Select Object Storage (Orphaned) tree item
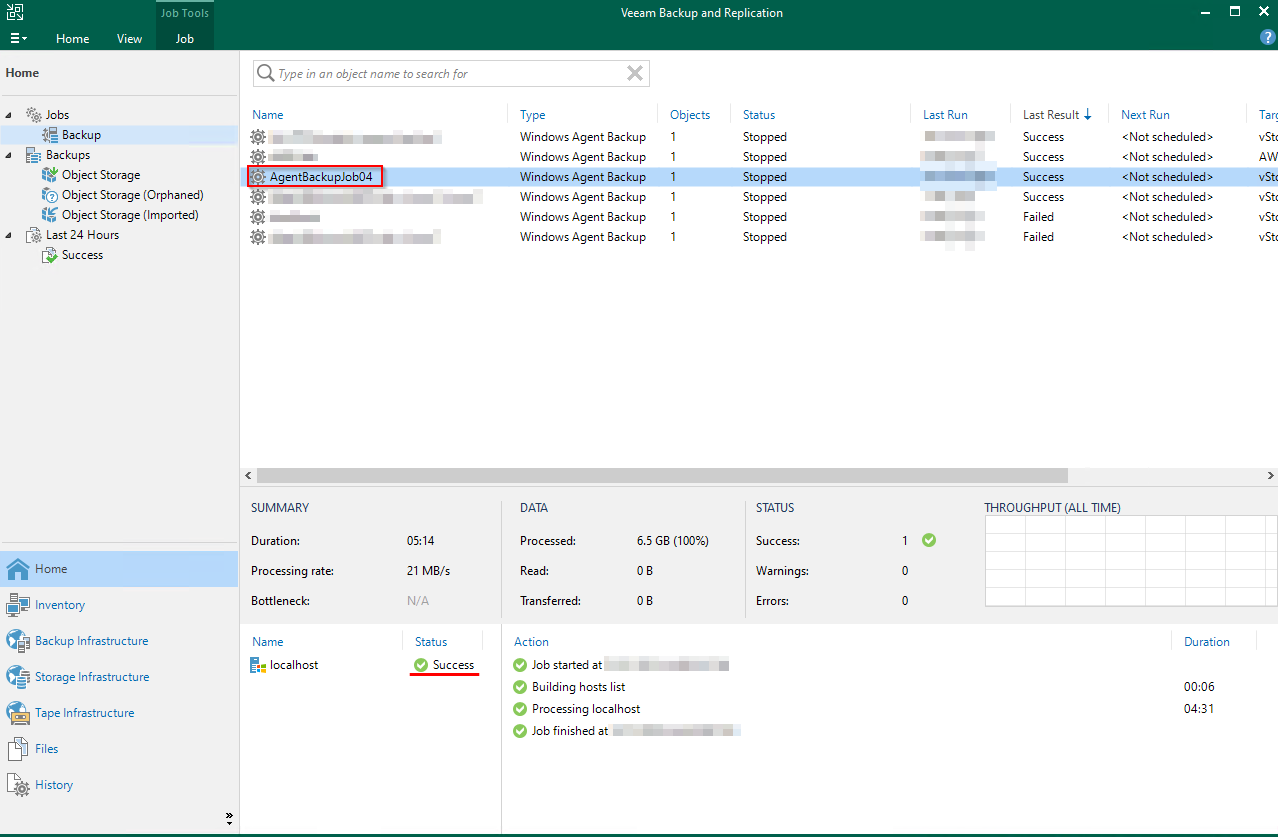The width and height of the screenshot is (1278, 837). (x=132, y=195)
